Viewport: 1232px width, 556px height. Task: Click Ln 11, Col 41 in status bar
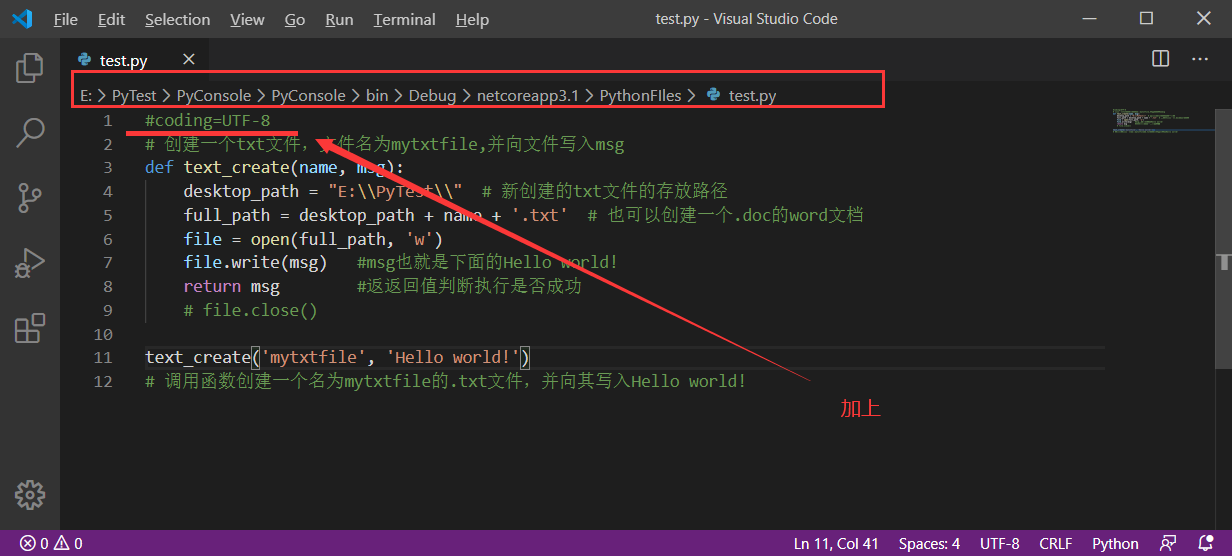point(836,544)
